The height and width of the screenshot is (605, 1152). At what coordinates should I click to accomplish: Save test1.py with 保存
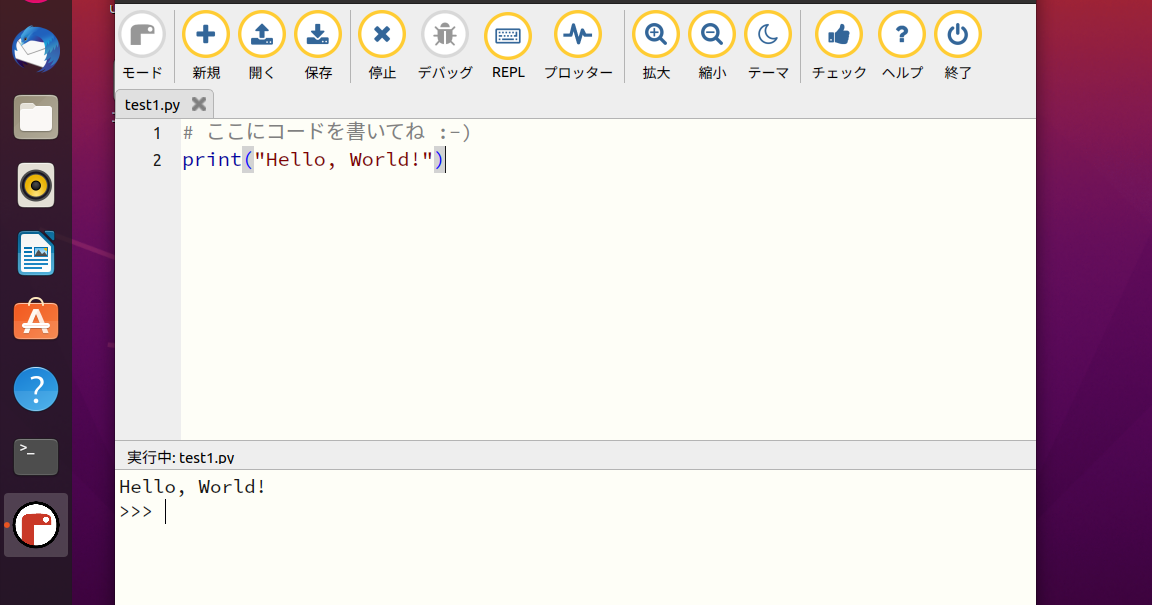(318, 33)
